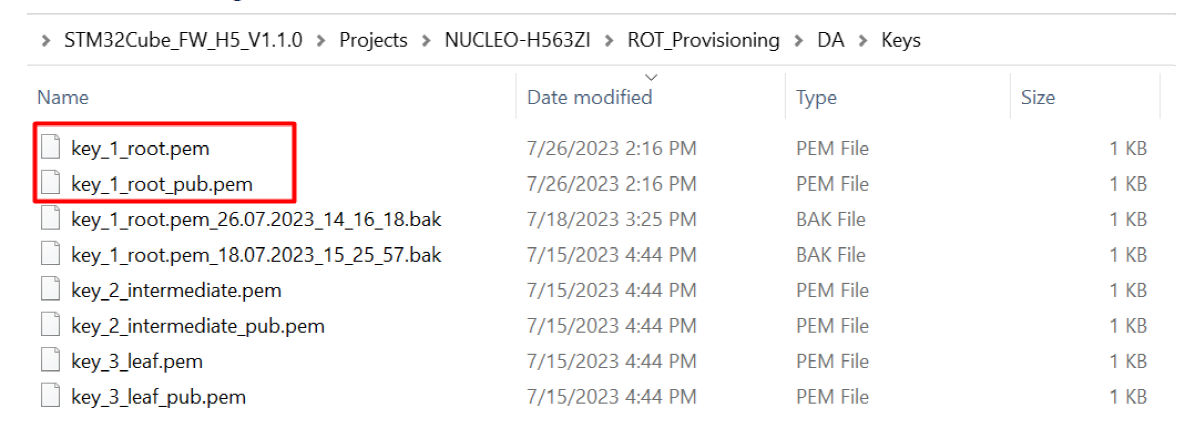Click file icon of key_1_root.pem_18.07.2023_15_25_57.bak

[50, 254]
